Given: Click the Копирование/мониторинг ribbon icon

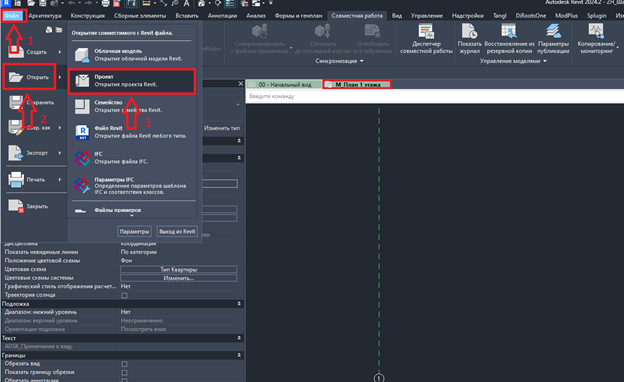Looking at the screenshot, I should click(x=596, y=31).
